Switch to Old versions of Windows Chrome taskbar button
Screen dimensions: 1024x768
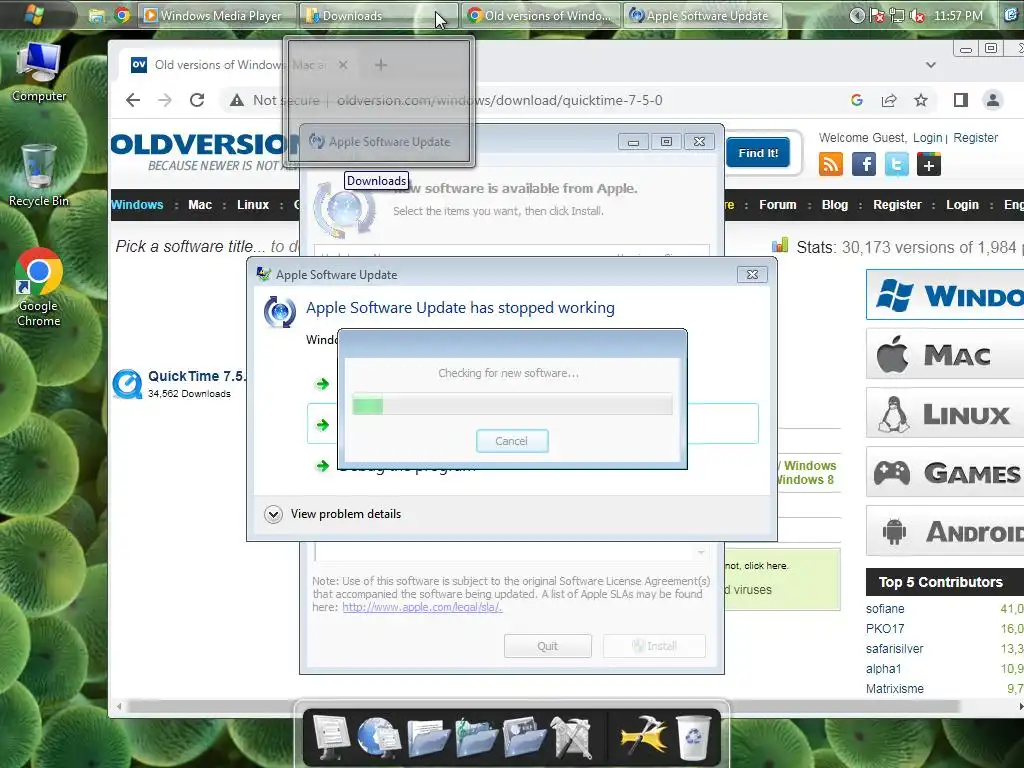click(x=539, y=16)
